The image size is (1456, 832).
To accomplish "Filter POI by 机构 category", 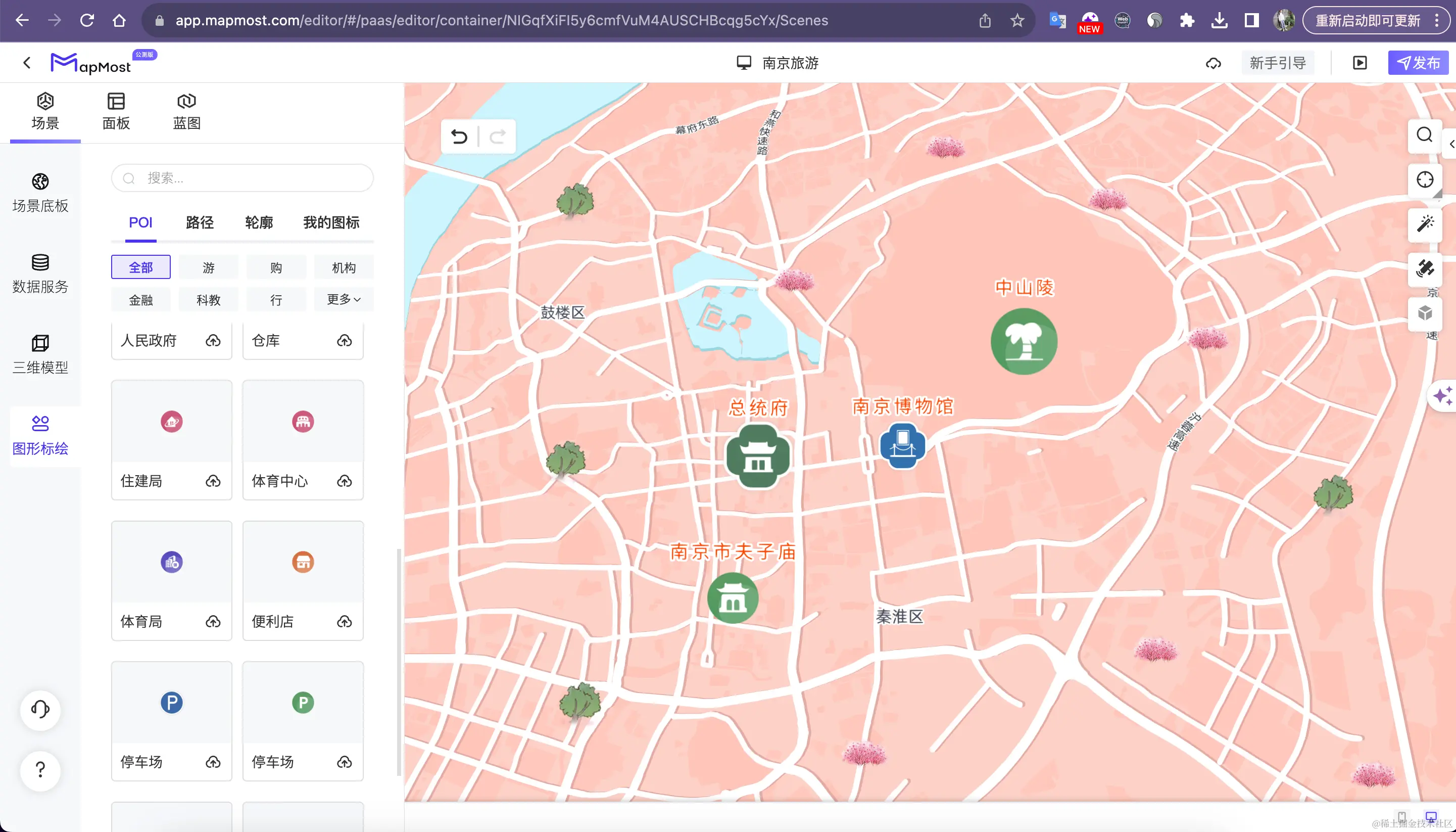I will pyautogui.click(x=344, y=267).
